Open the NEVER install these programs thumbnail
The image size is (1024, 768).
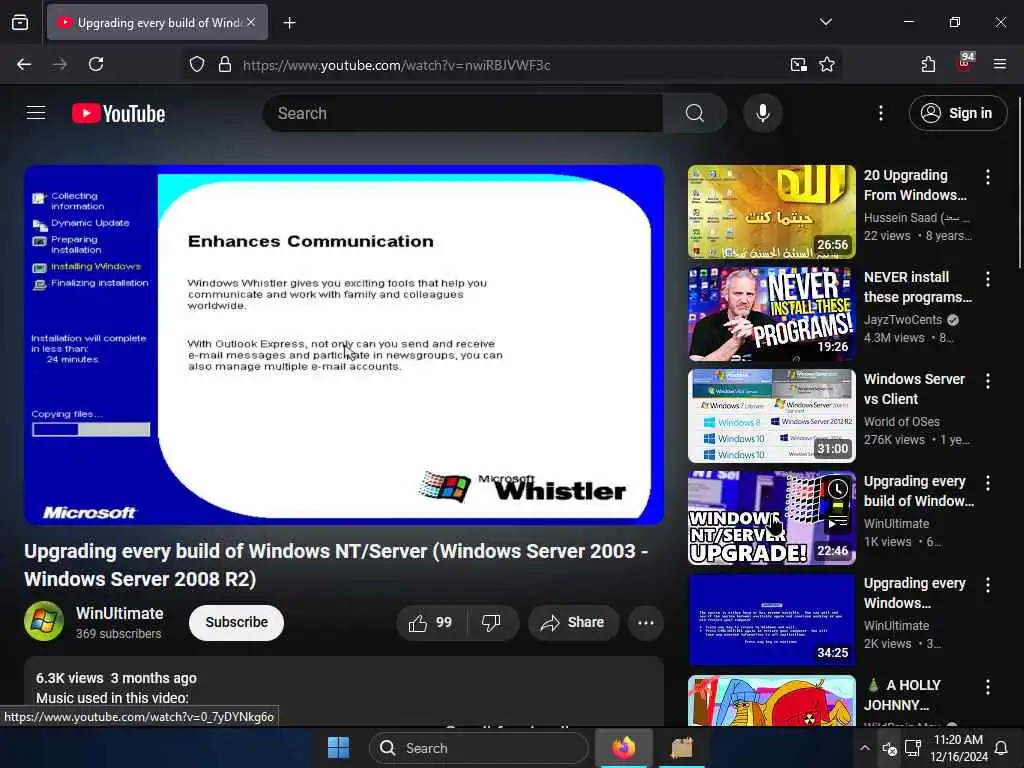[x=771, y=314]
